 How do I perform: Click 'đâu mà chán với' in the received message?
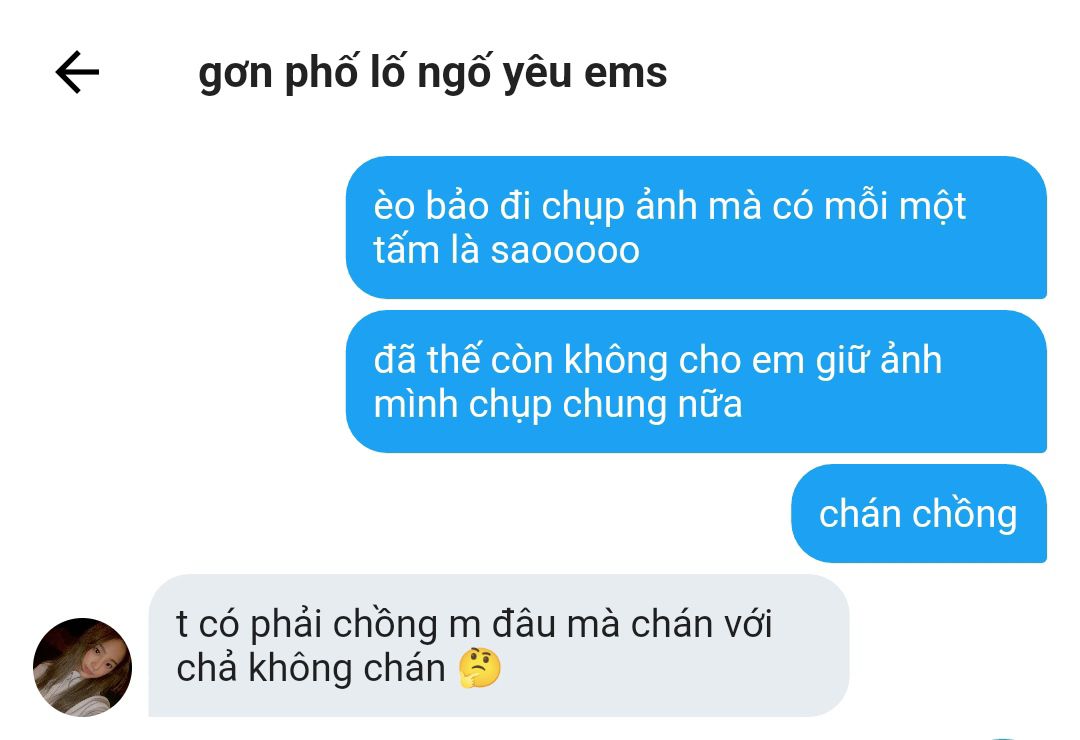[632, 624]
